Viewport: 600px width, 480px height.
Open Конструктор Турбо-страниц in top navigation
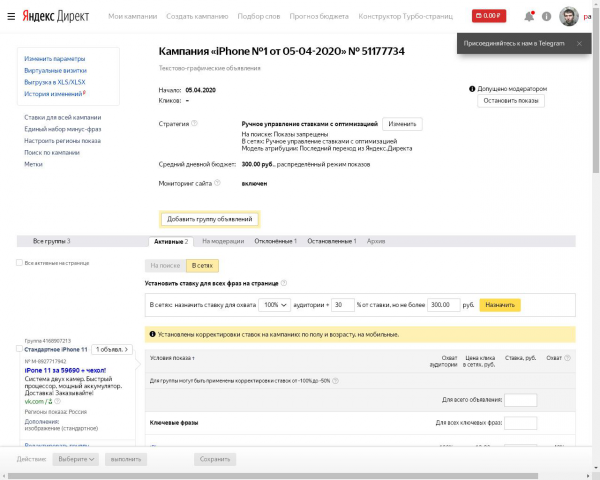pyautogui.click(x=405, y=16)
